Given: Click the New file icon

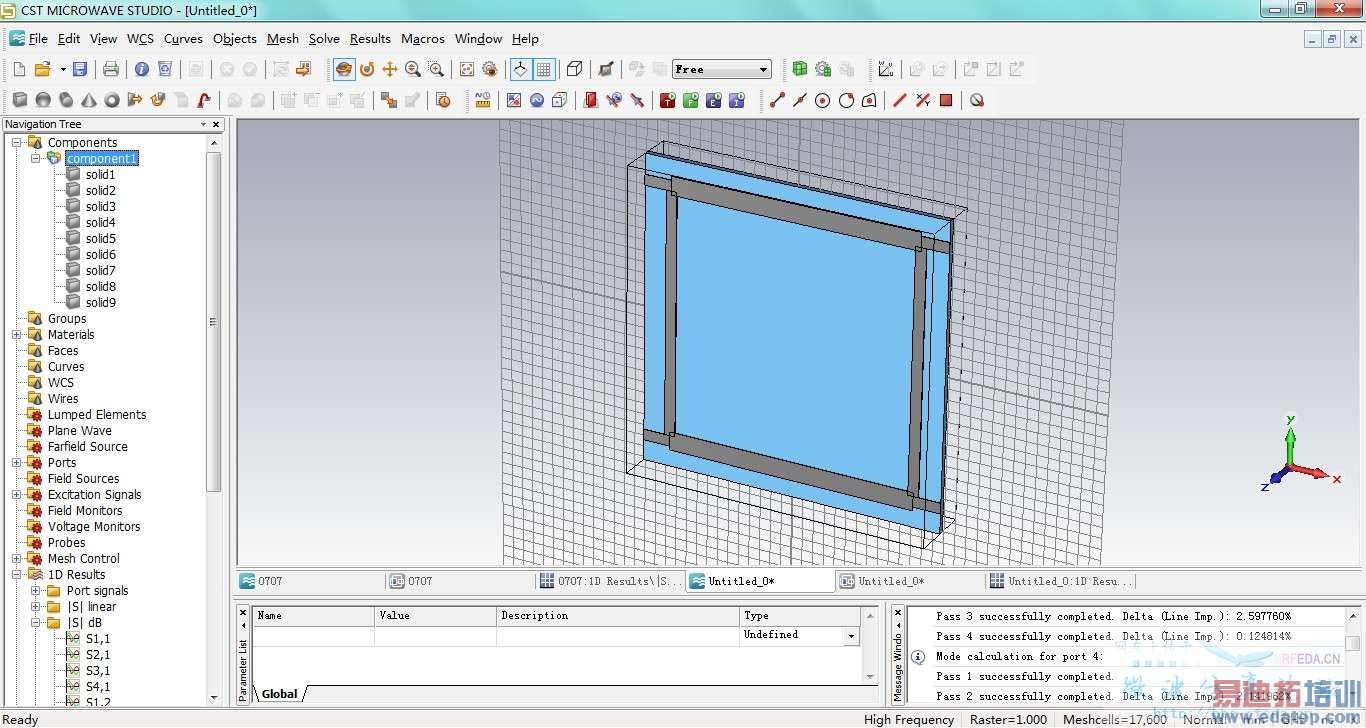Looking at the screenshot, I should (x=19, y=69).
